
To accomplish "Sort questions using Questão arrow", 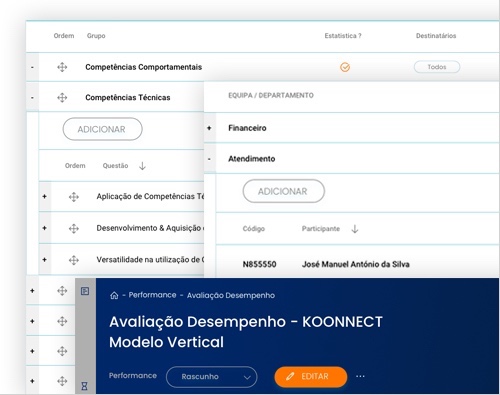I will click(x=142, y=166).
